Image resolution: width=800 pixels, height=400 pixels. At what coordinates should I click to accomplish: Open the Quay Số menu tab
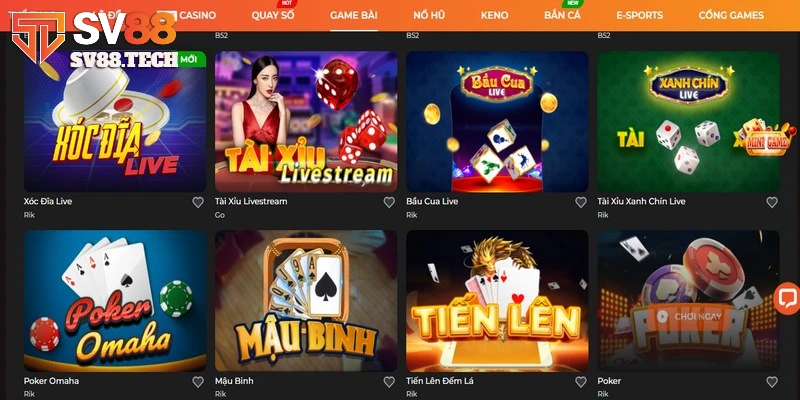(x=273, y=15)
